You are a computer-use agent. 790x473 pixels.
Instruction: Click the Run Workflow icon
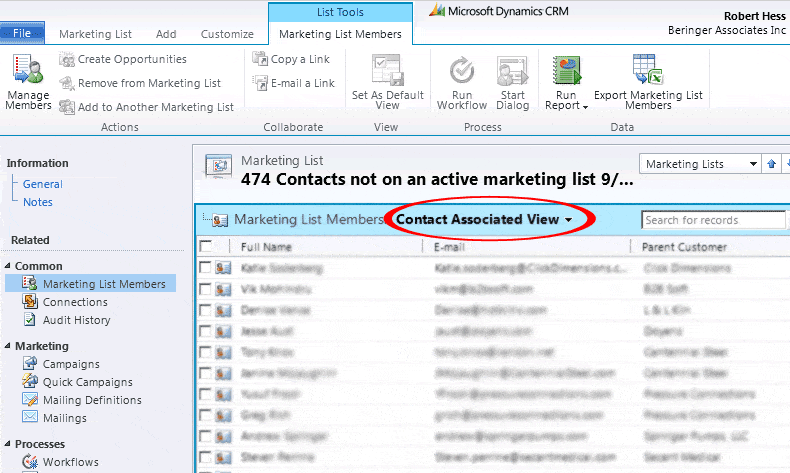point(462,71)
